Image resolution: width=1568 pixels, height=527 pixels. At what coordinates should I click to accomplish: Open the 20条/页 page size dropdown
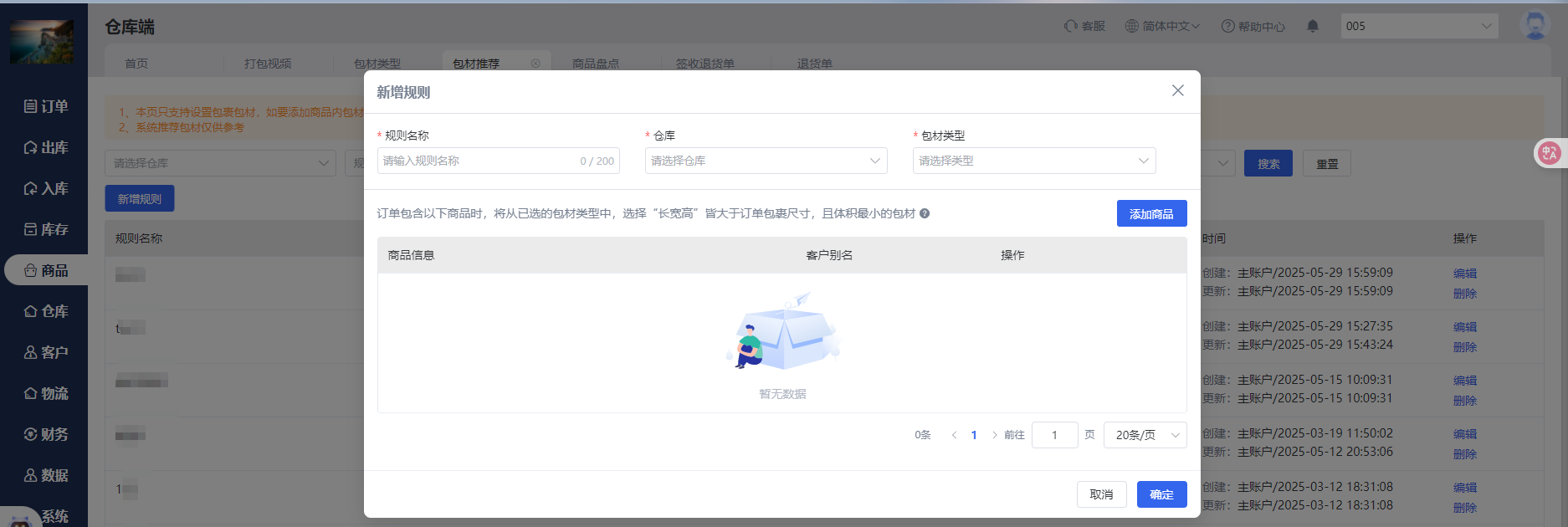(1145, 435)
